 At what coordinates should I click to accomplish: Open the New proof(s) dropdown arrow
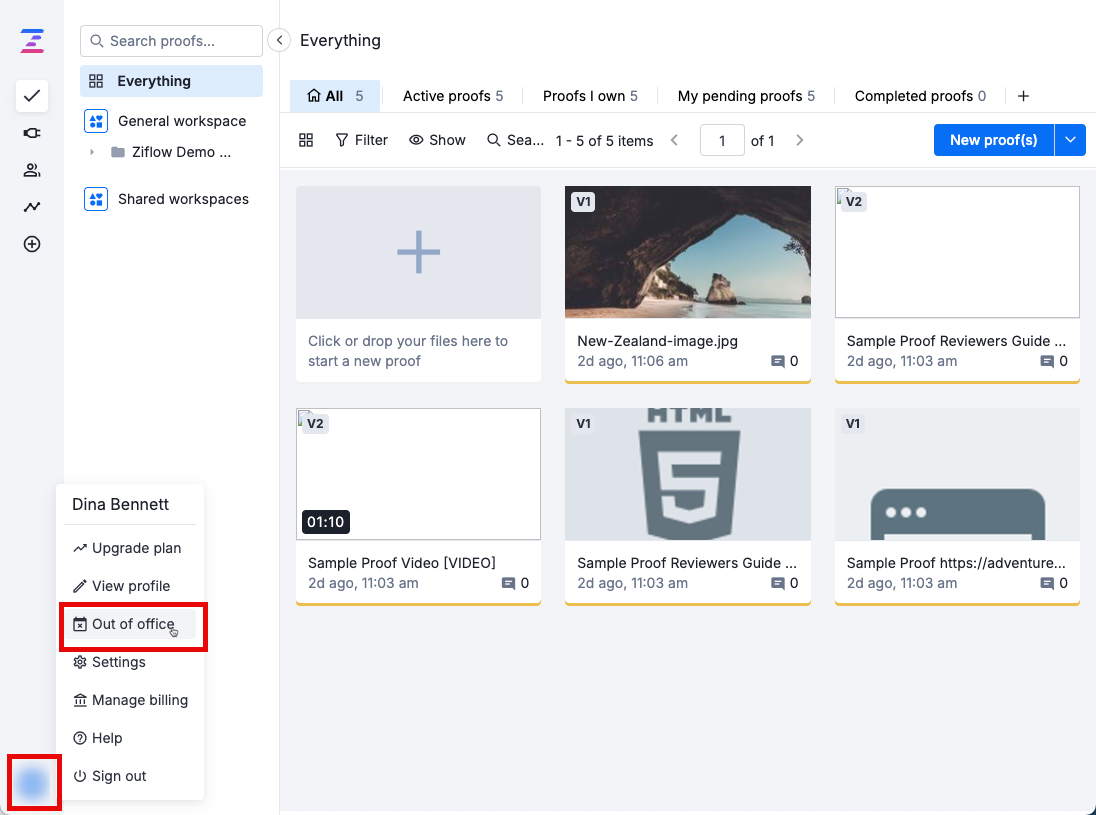pyautogui.click(x=1070, y=140)
